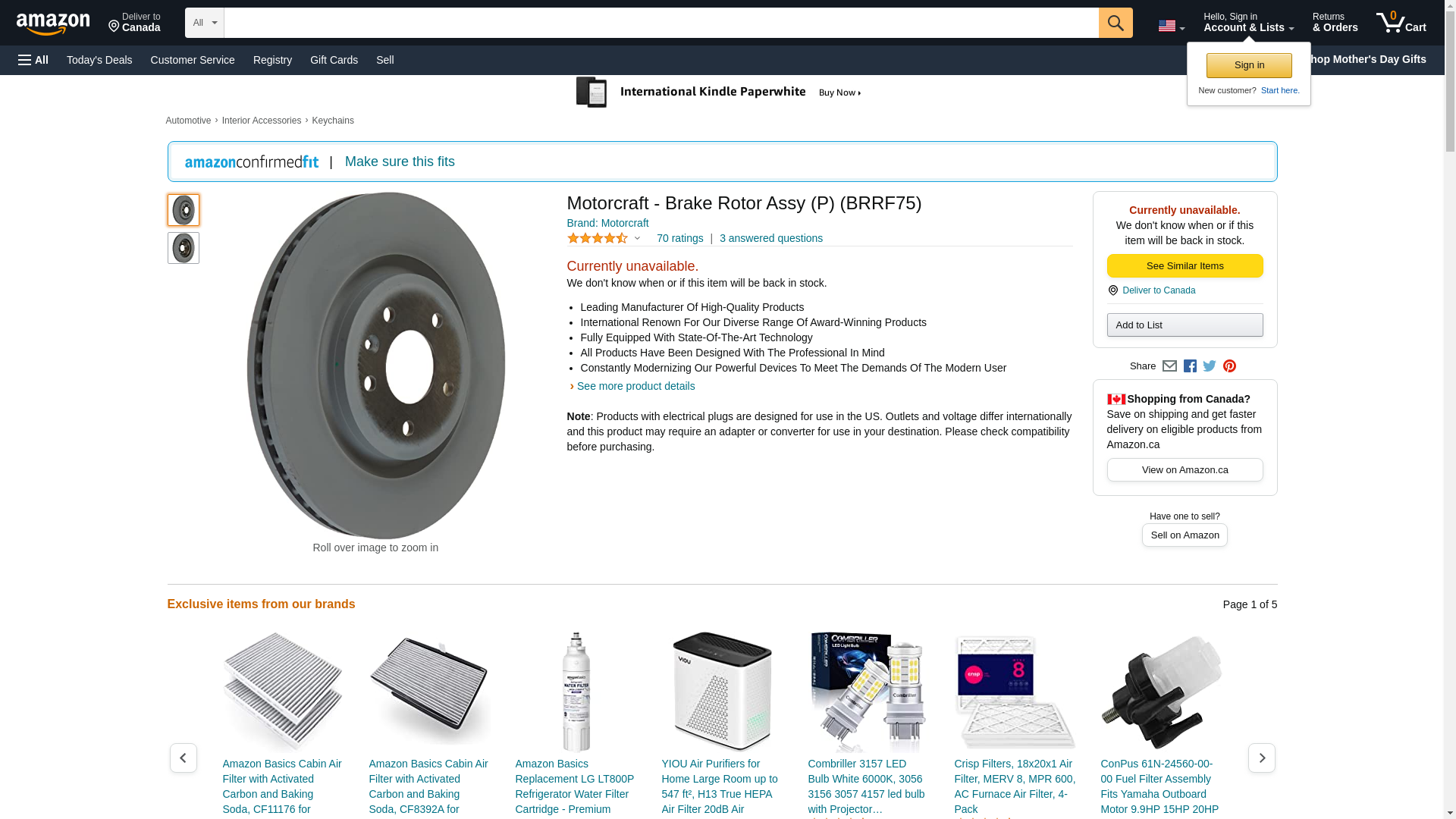Share product via email icon

pos(1169,366)
